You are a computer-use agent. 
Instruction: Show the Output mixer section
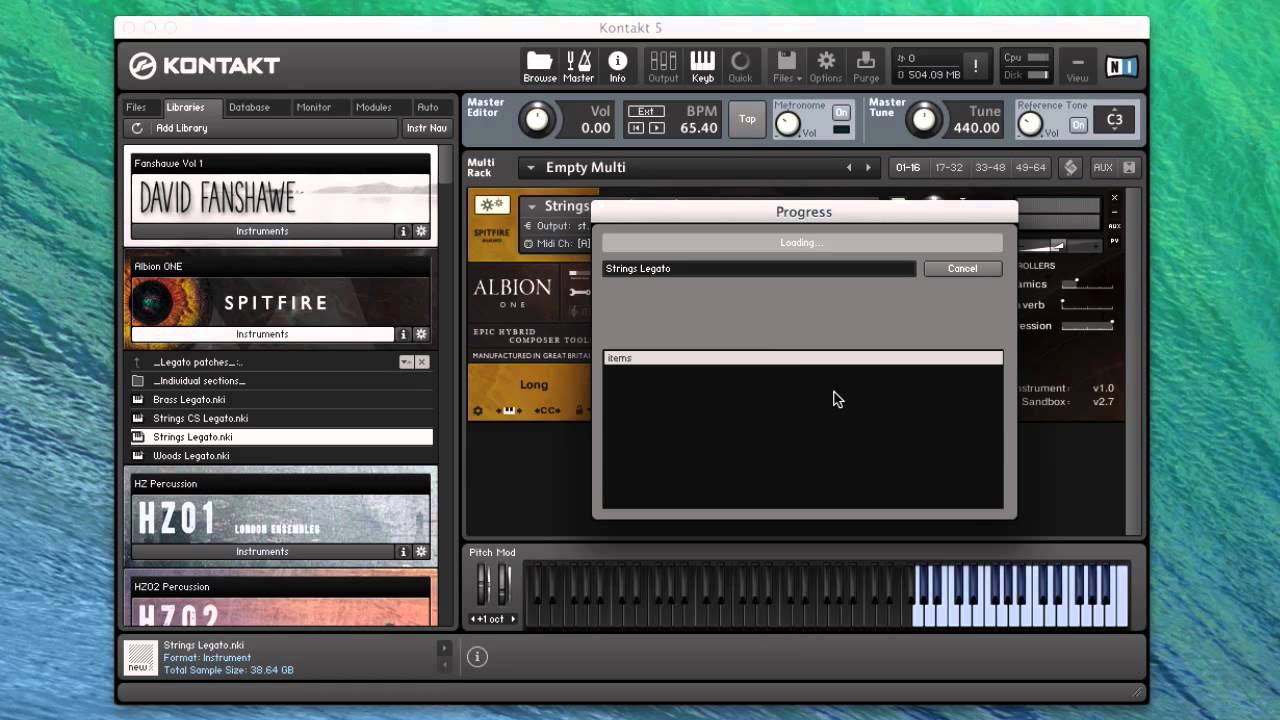pyautogui.click(x=663, y=67)
